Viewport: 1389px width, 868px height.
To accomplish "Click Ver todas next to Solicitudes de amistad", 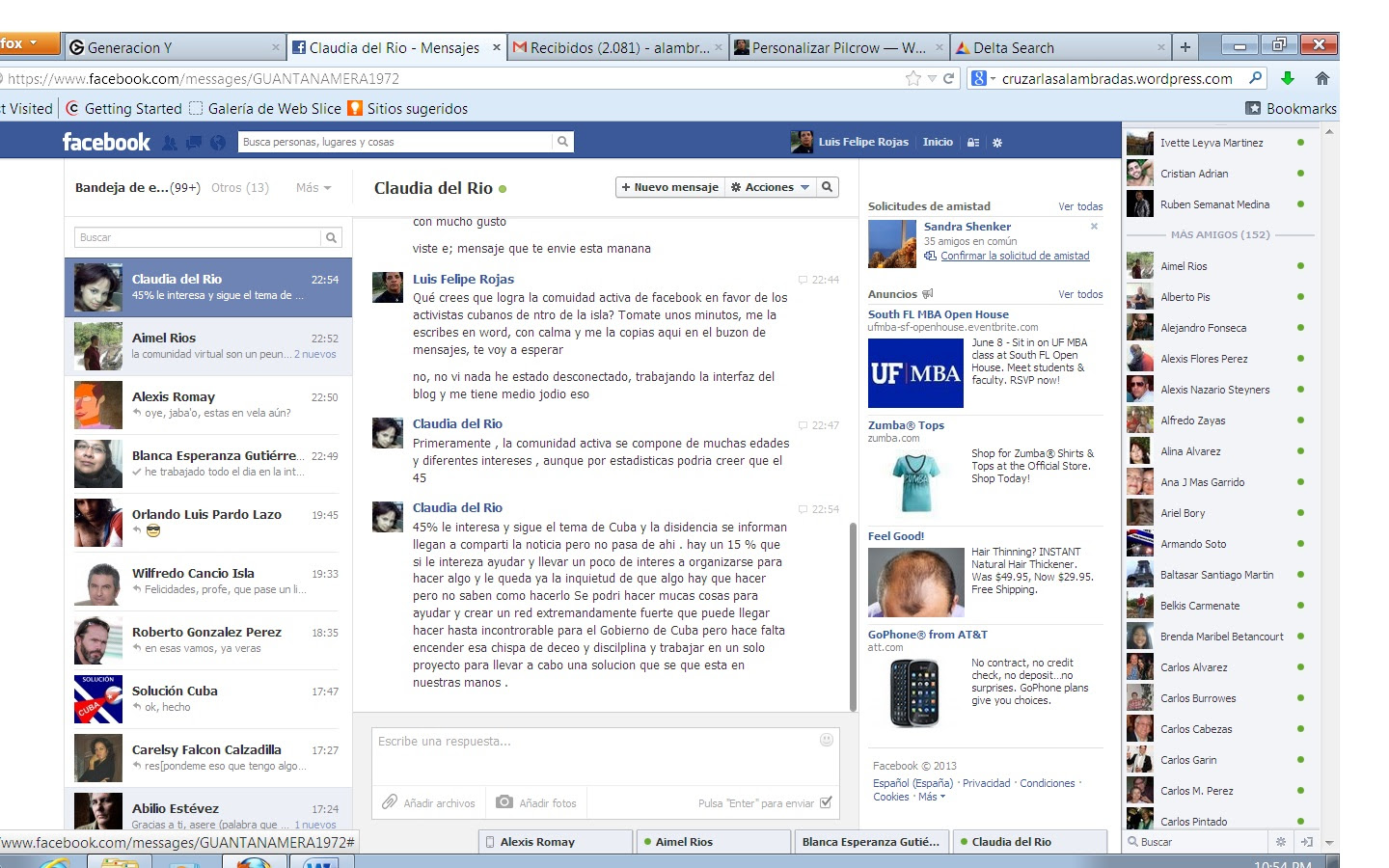I will point(1080,206).
